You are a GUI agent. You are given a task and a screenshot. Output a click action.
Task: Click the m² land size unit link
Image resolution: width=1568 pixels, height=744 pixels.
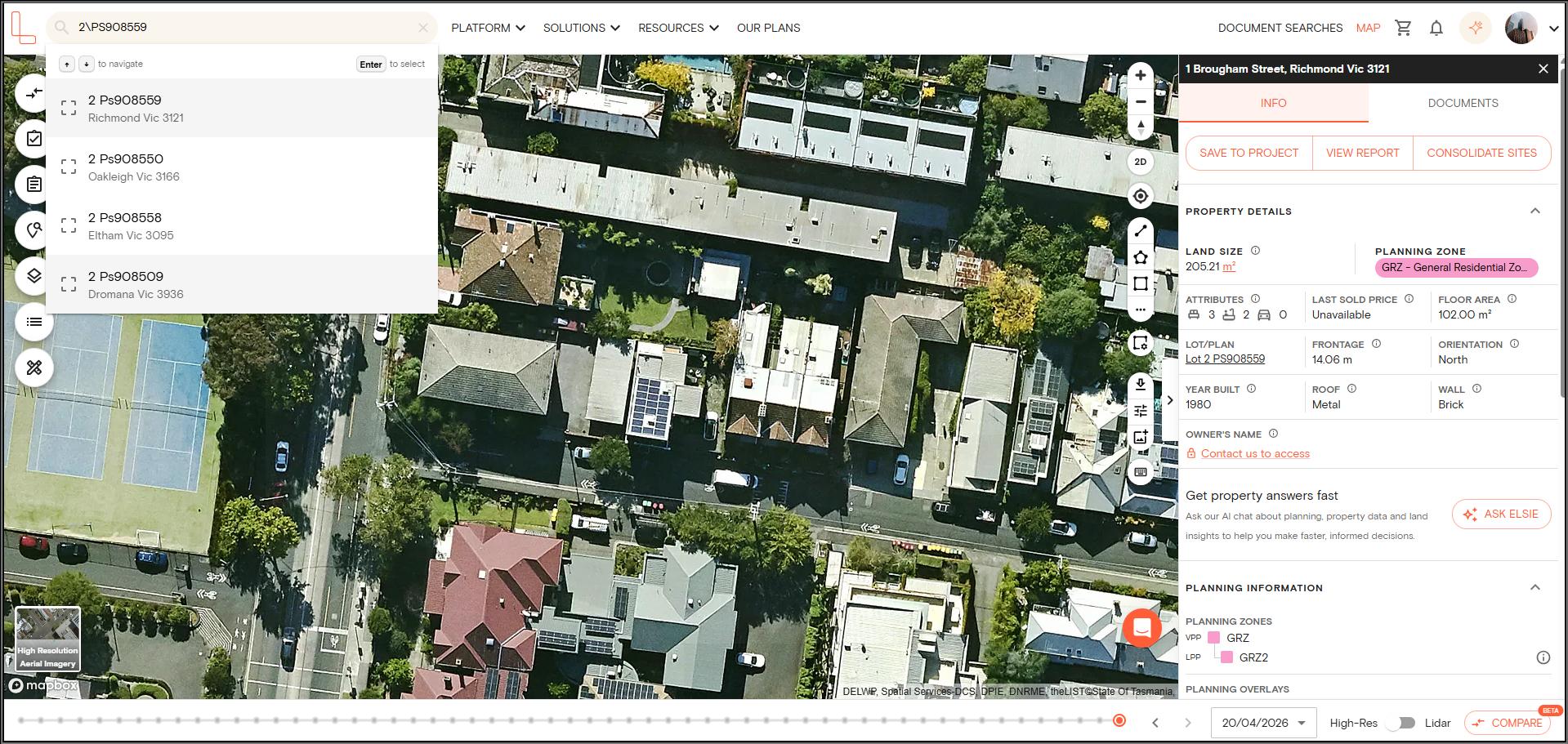point(1229,266)
